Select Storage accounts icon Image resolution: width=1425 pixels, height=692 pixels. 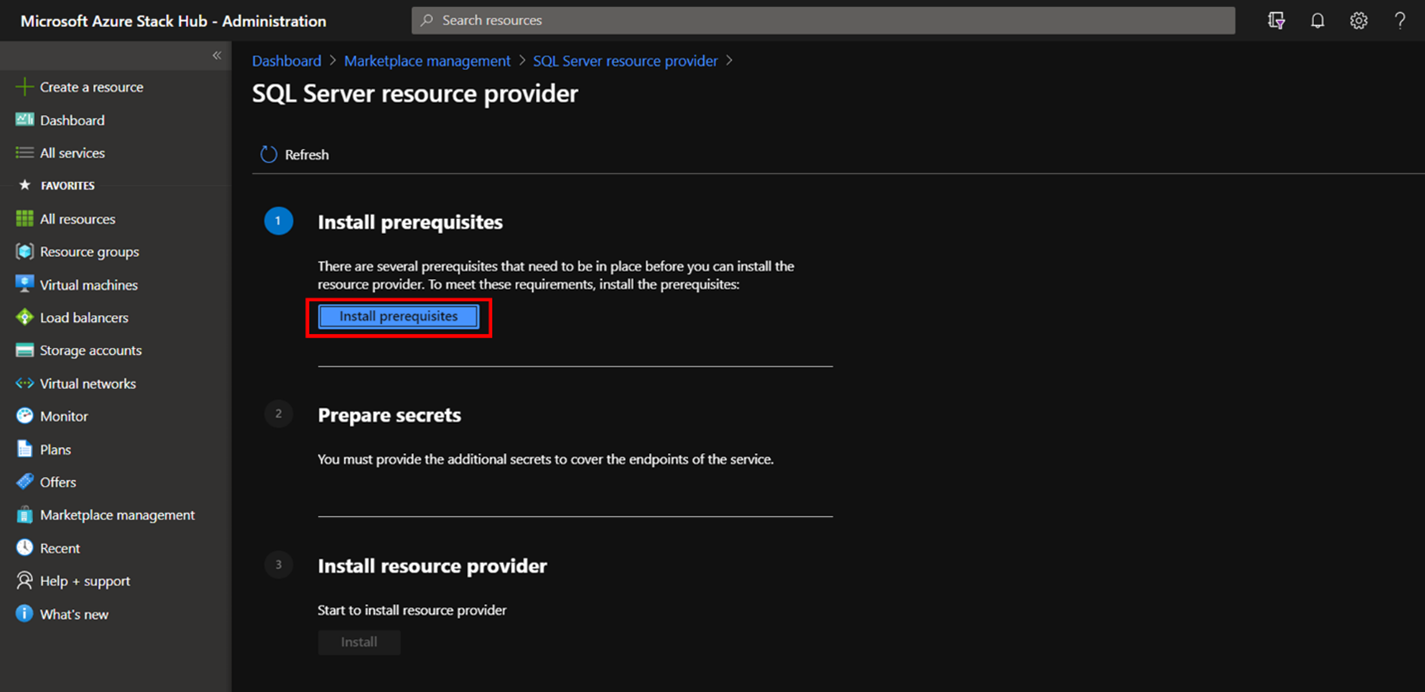click(x=25, y=350)
